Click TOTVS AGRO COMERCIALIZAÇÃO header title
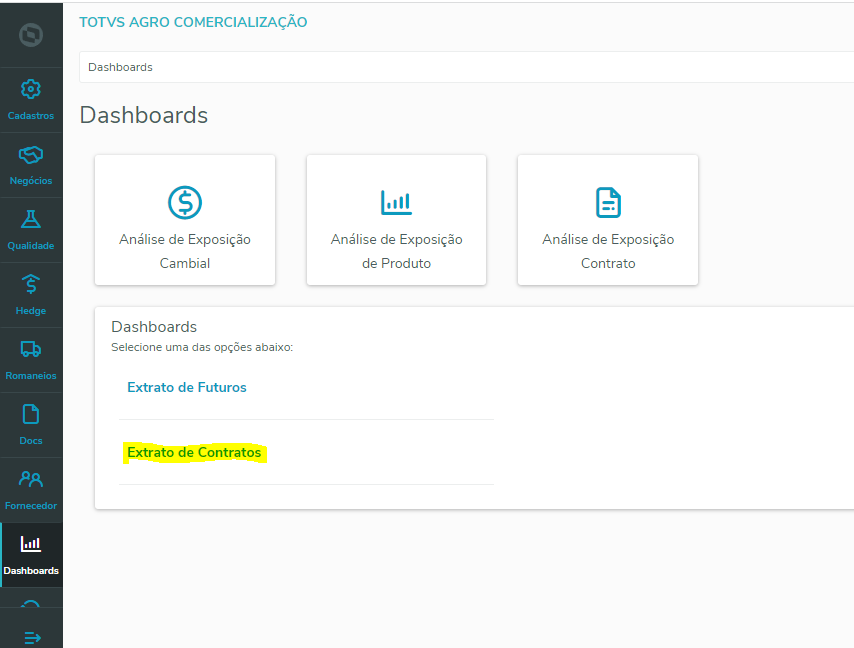Screen dimensions: 854x648 (x=193, y=22)
